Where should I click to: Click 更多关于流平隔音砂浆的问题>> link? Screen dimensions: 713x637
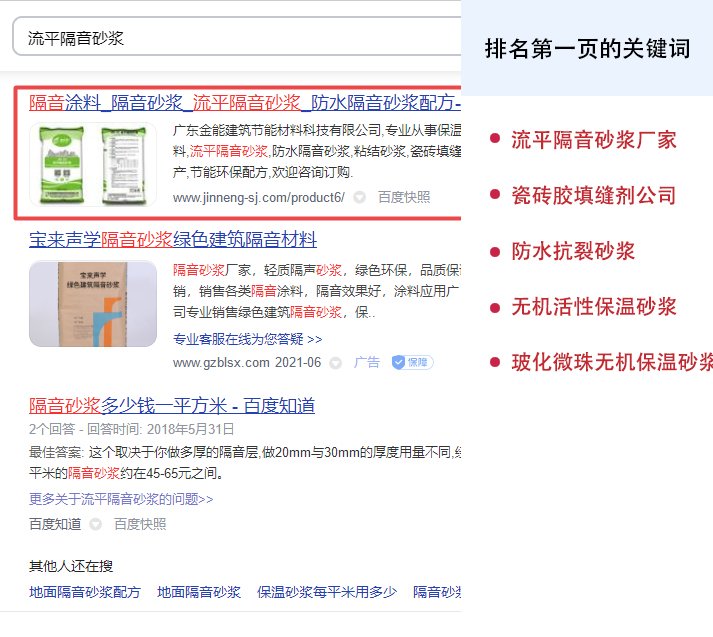pos(121,499)
